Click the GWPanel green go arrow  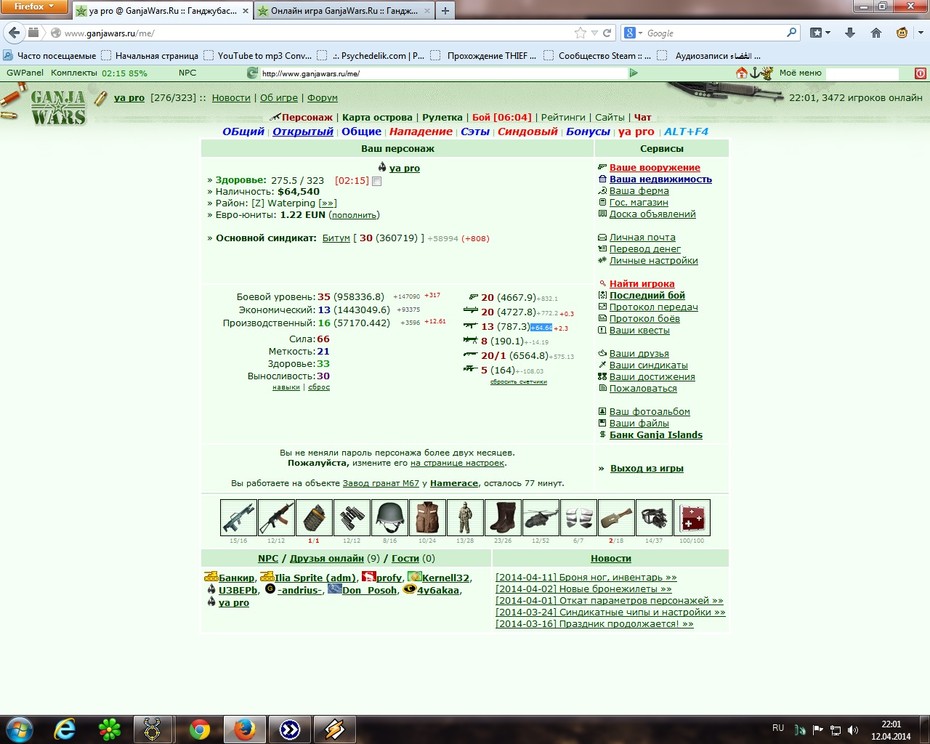coord(633,73)
